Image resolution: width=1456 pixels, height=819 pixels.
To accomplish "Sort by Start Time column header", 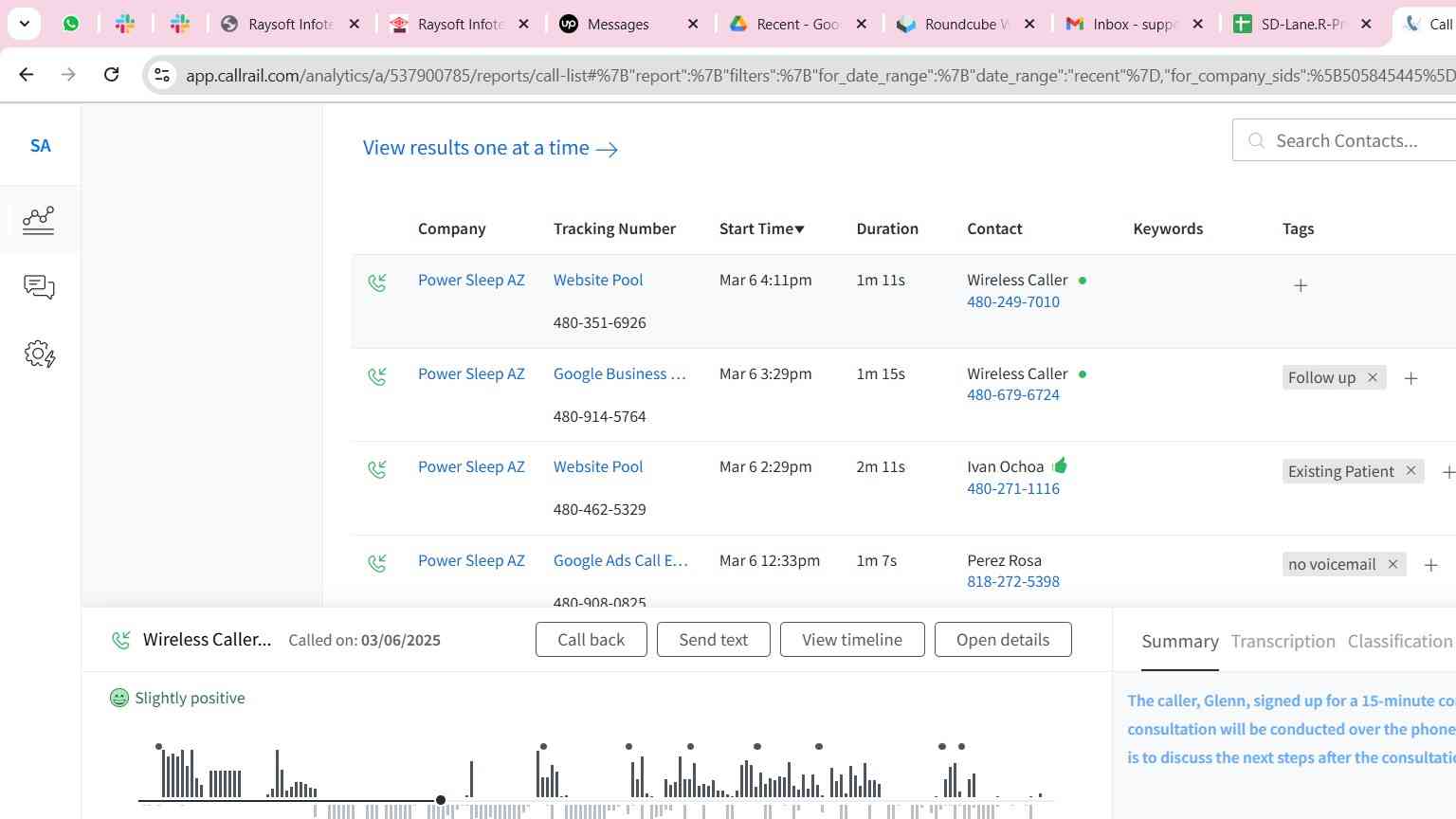I will click(x=761, y=228).
